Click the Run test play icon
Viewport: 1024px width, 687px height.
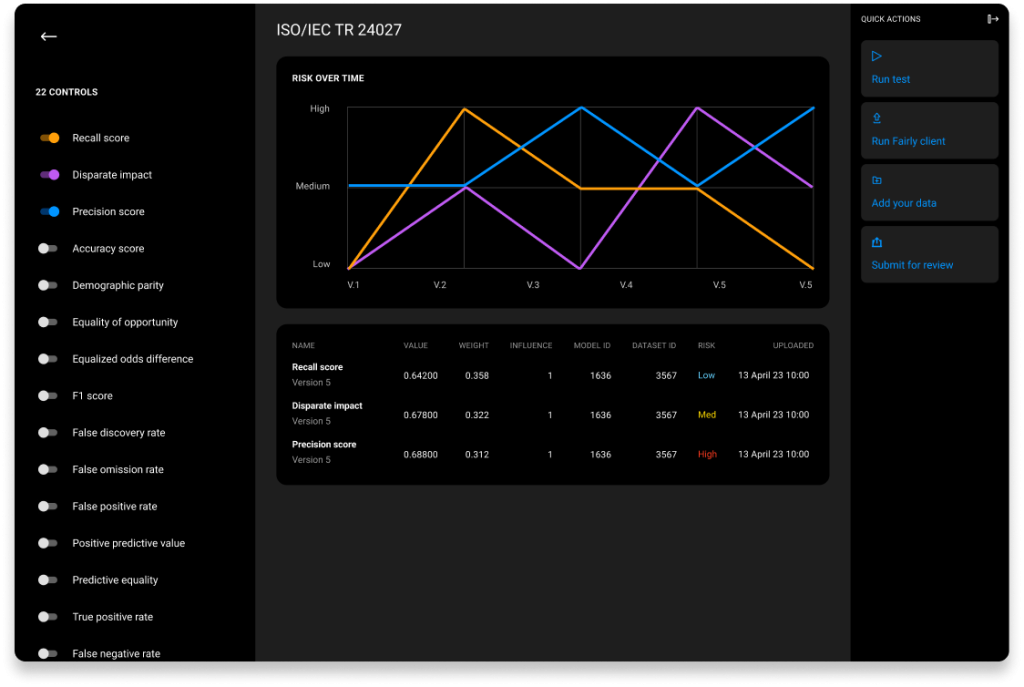pos(876,56)
